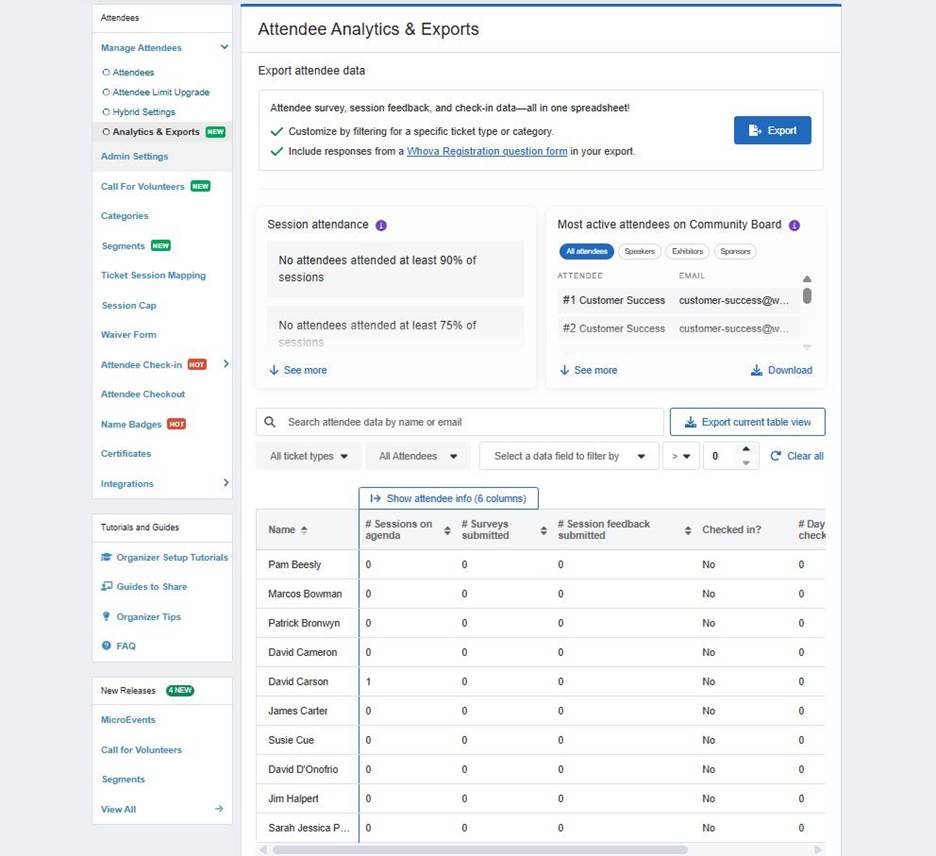Expand Community Board list with See more
This screenshot has height=856, width=936.
click(588, 370)
